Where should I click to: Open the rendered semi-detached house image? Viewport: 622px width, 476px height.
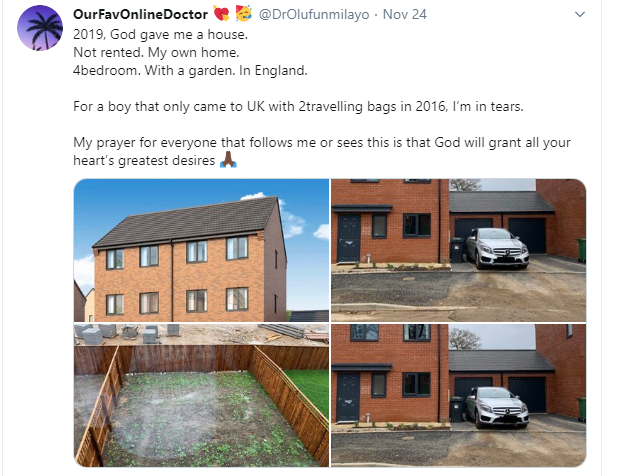coord(202,250)
